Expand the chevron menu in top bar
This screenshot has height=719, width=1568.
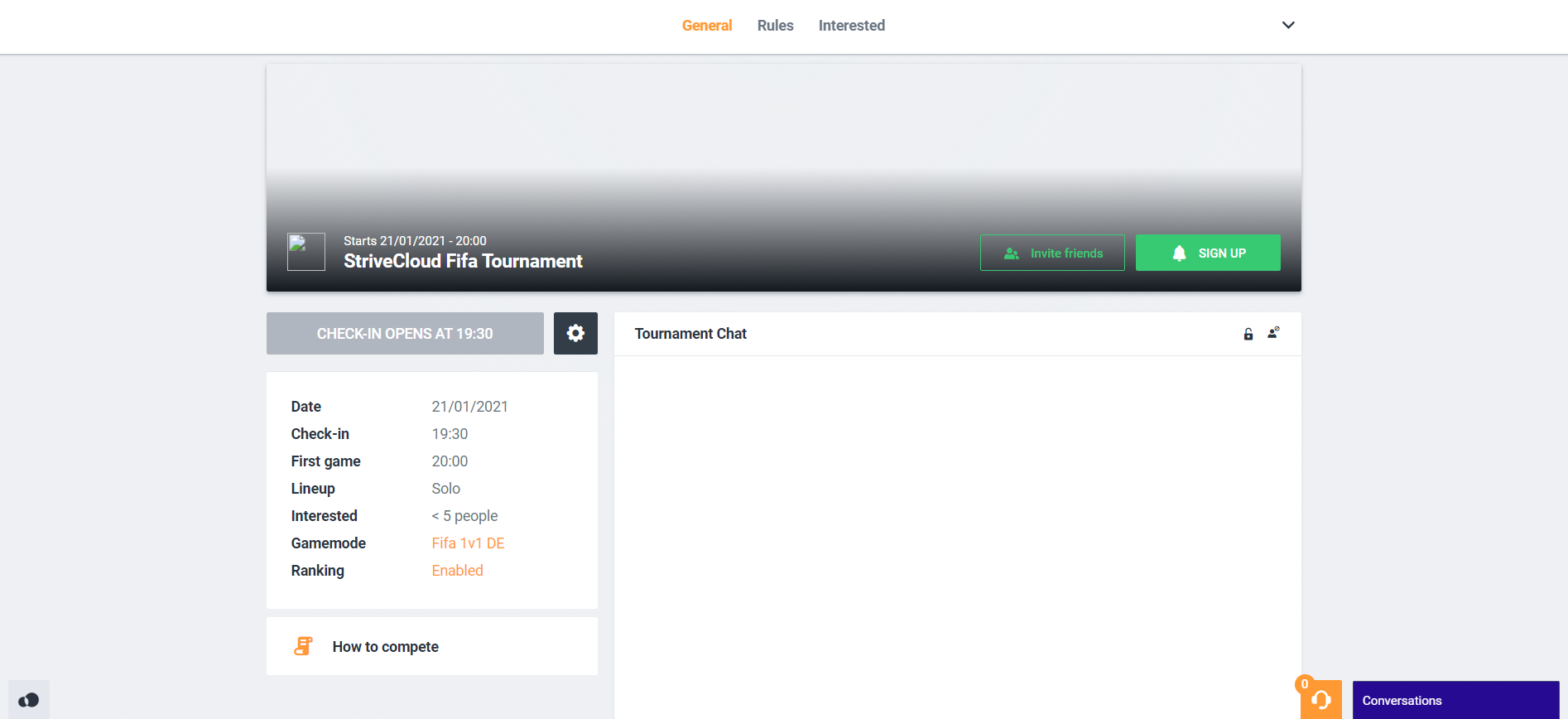tap(1288, 25)
